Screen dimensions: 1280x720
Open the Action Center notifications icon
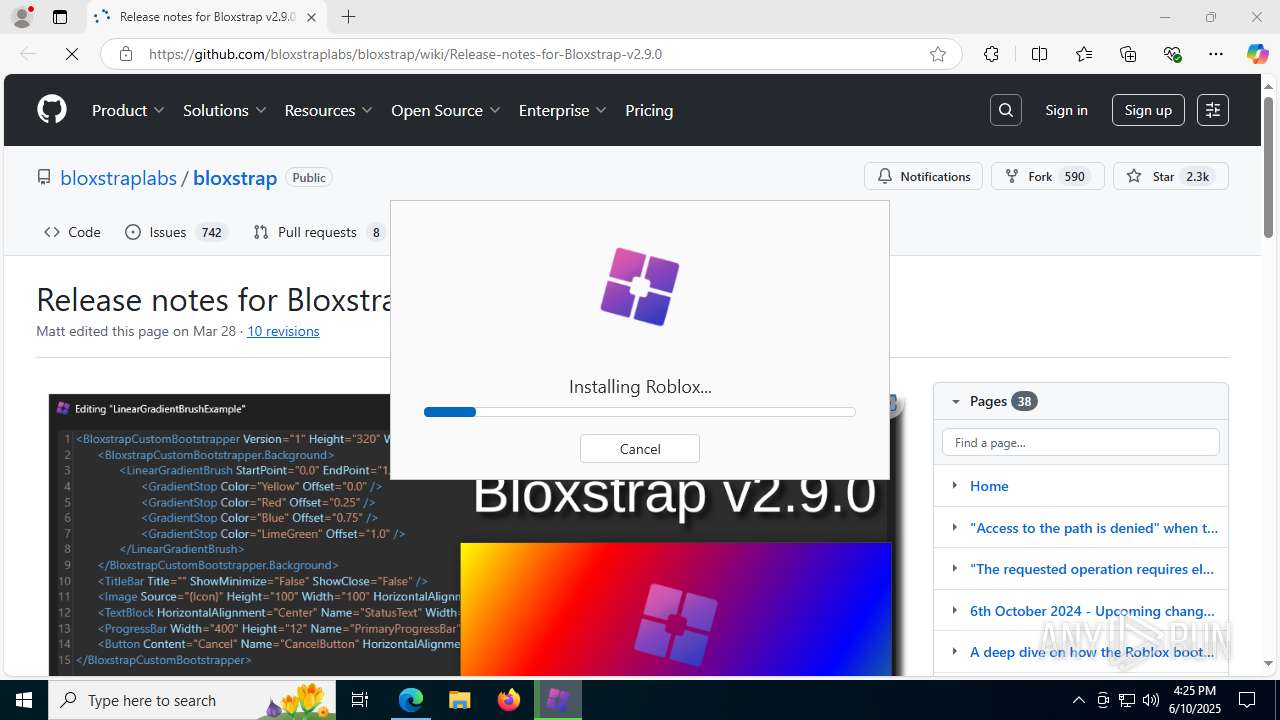[x=1247, y=700]
